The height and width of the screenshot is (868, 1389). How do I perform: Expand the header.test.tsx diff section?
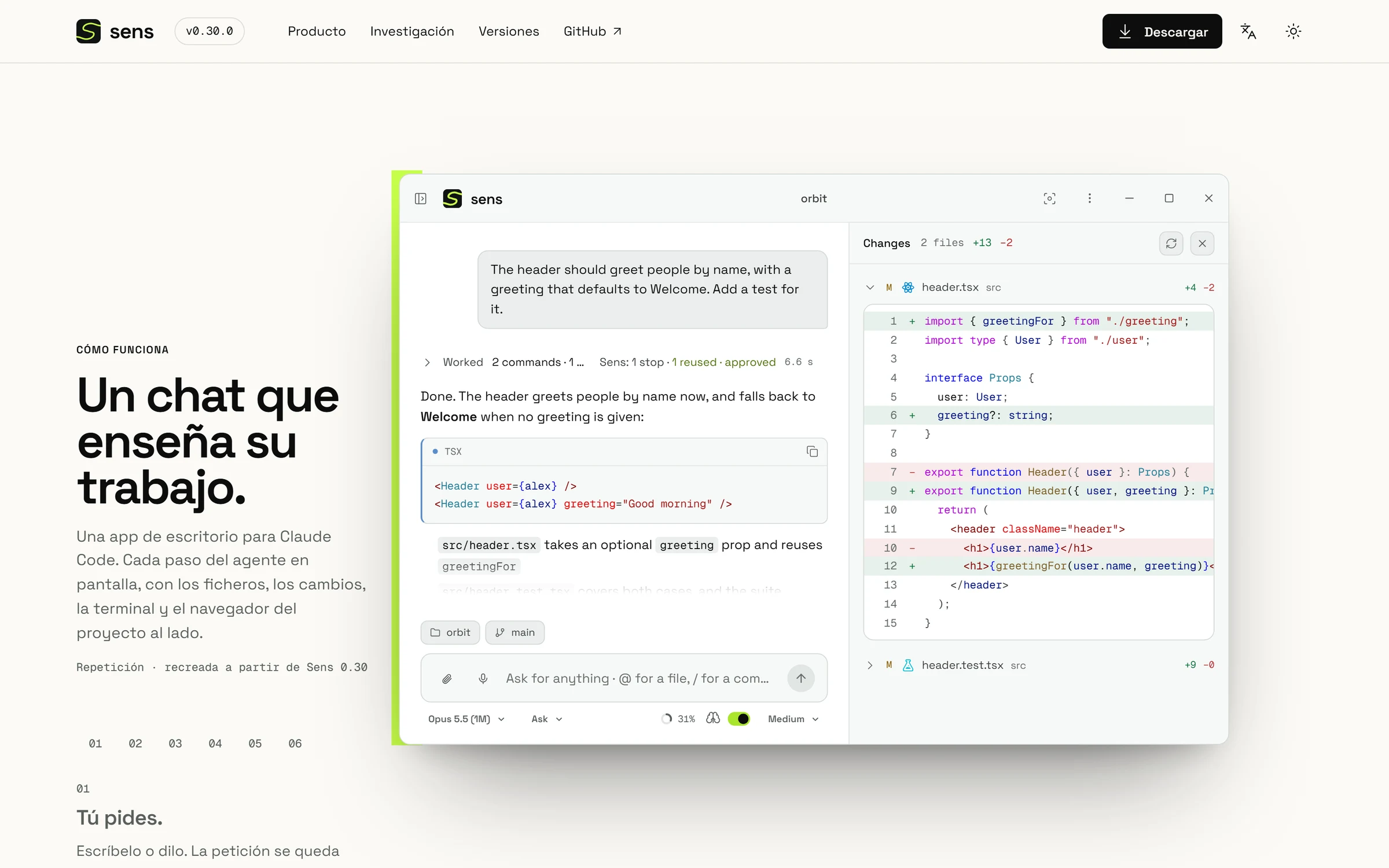tap(870, 665)
